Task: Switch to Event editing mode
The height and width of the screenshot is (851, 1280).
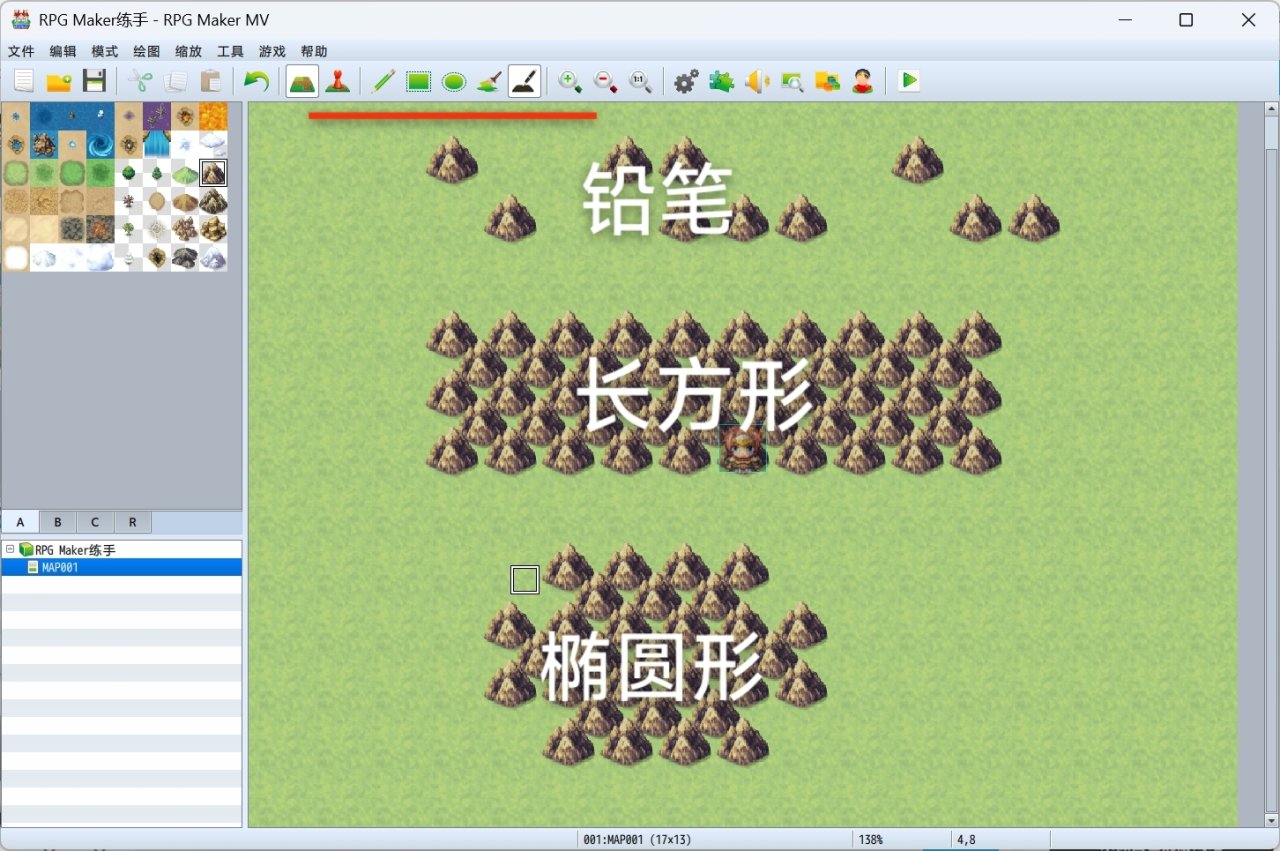Action: pos(338,81)
